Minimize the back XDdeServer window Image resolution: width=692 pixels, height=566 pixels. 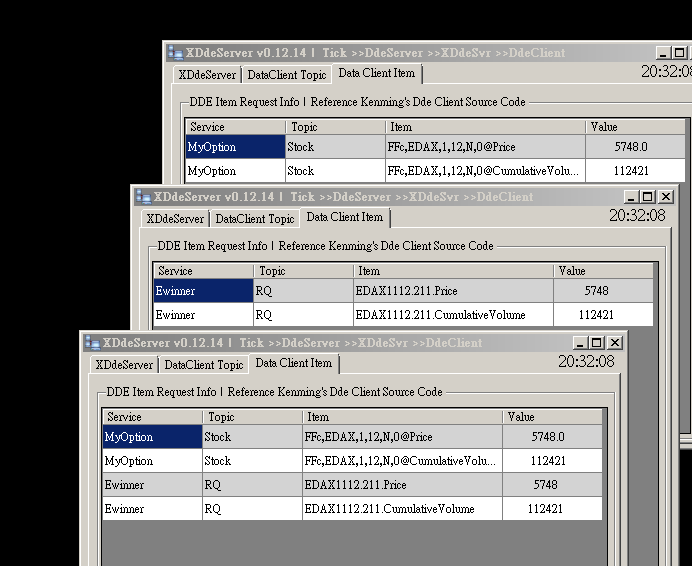point(663,53)
